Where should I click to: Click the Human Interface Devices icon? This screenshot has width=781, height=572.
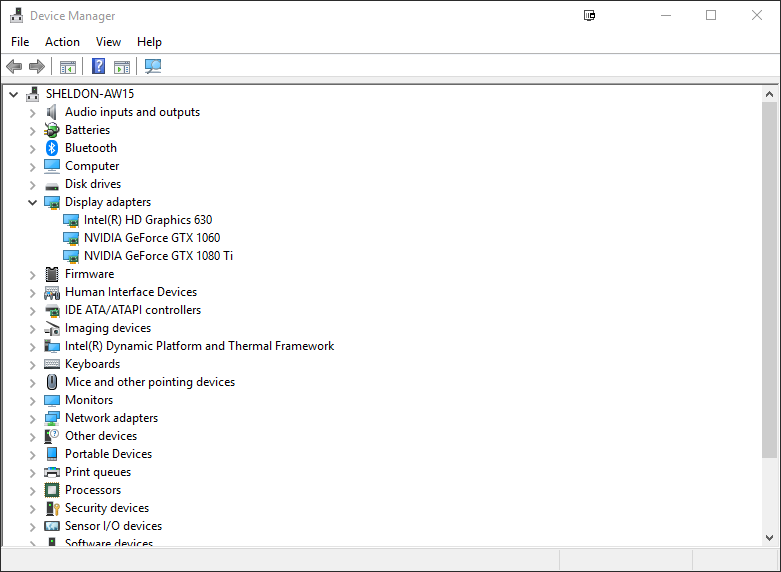(x=52, y=292)
